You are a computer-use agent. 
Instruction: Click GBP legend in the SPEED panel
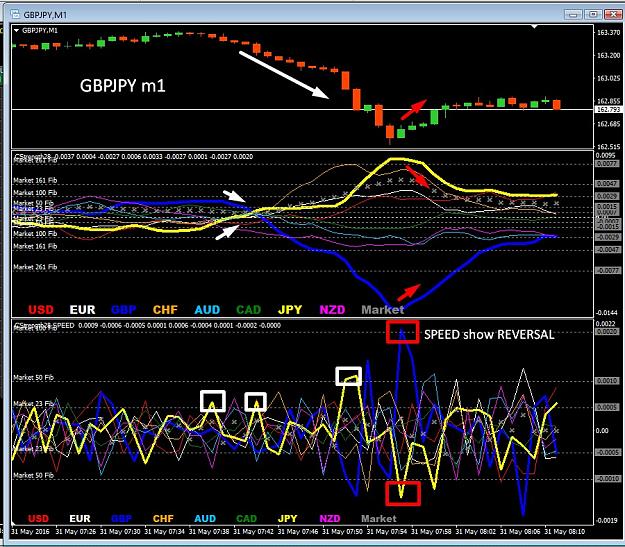pyautogui.click(x=122, y=518)
